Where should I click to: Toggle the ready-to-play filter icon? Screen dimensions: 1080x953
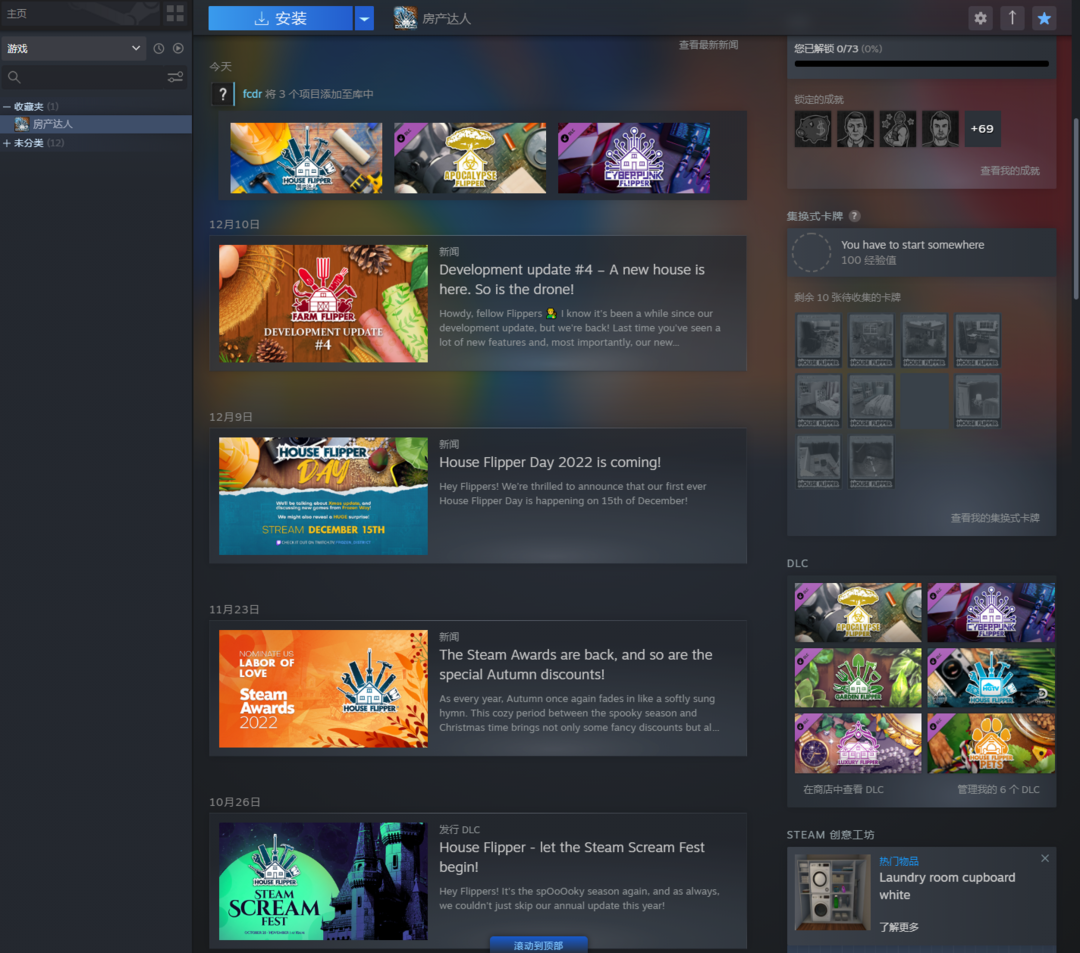click(x=178, y=48)
